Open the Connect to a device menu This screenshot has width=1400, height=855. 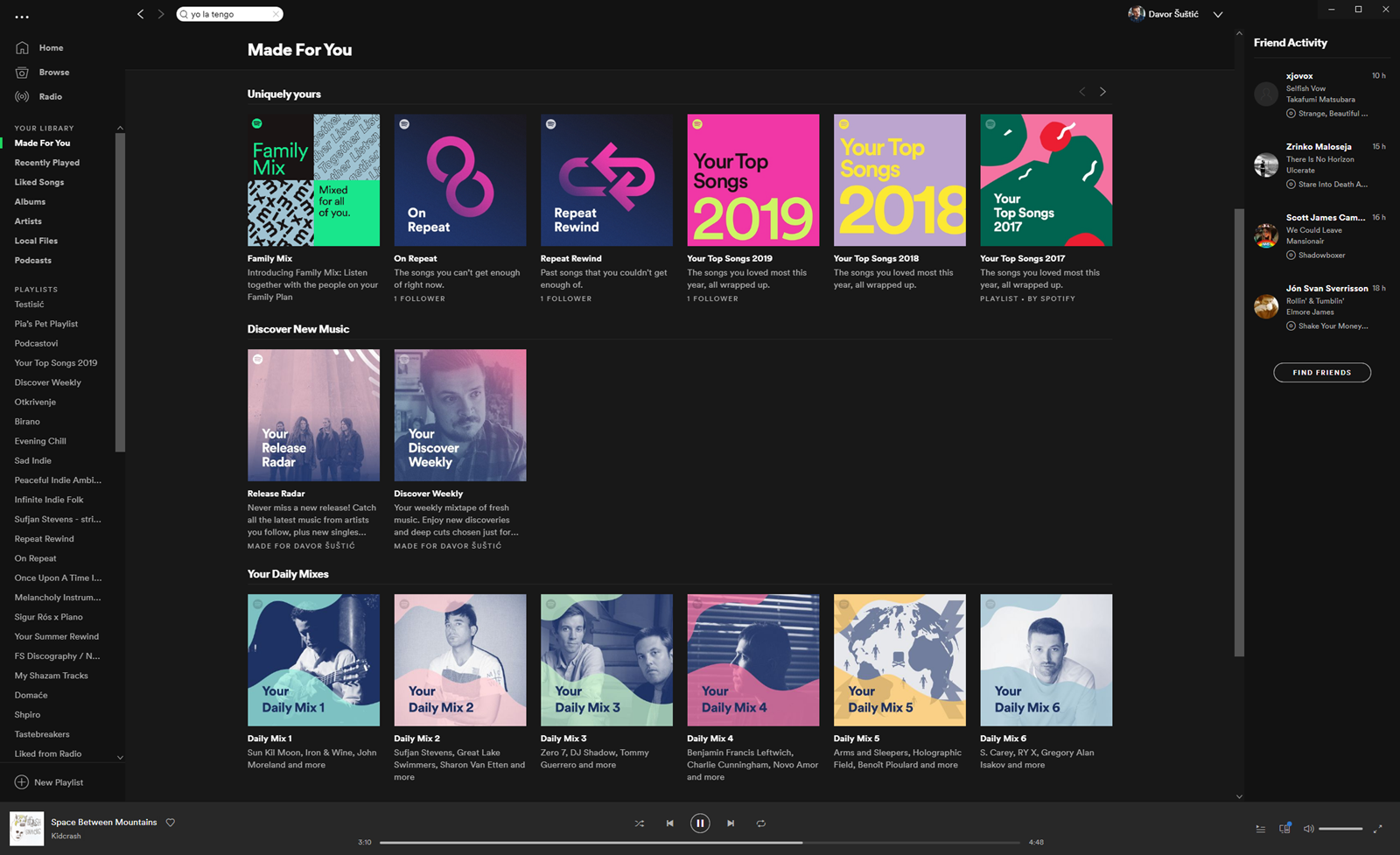coord(1284,829)
